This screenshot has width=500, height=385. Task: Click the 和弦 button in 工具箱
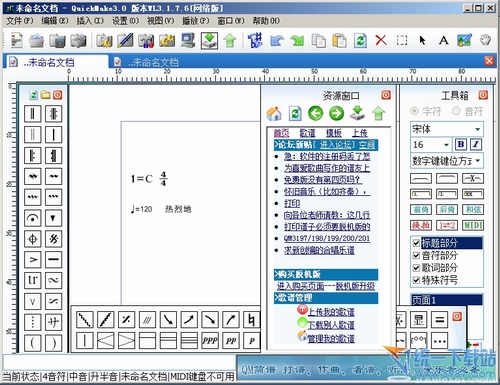click(473, 209)
